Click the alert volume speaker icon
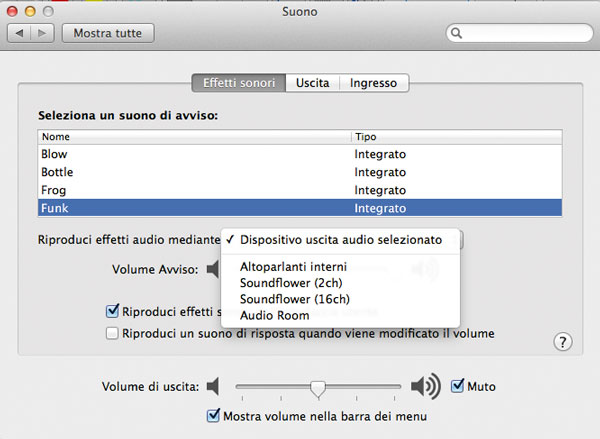The width and height of the screenshot is (600, 439). pyautogui.click(x=212, y=268)
